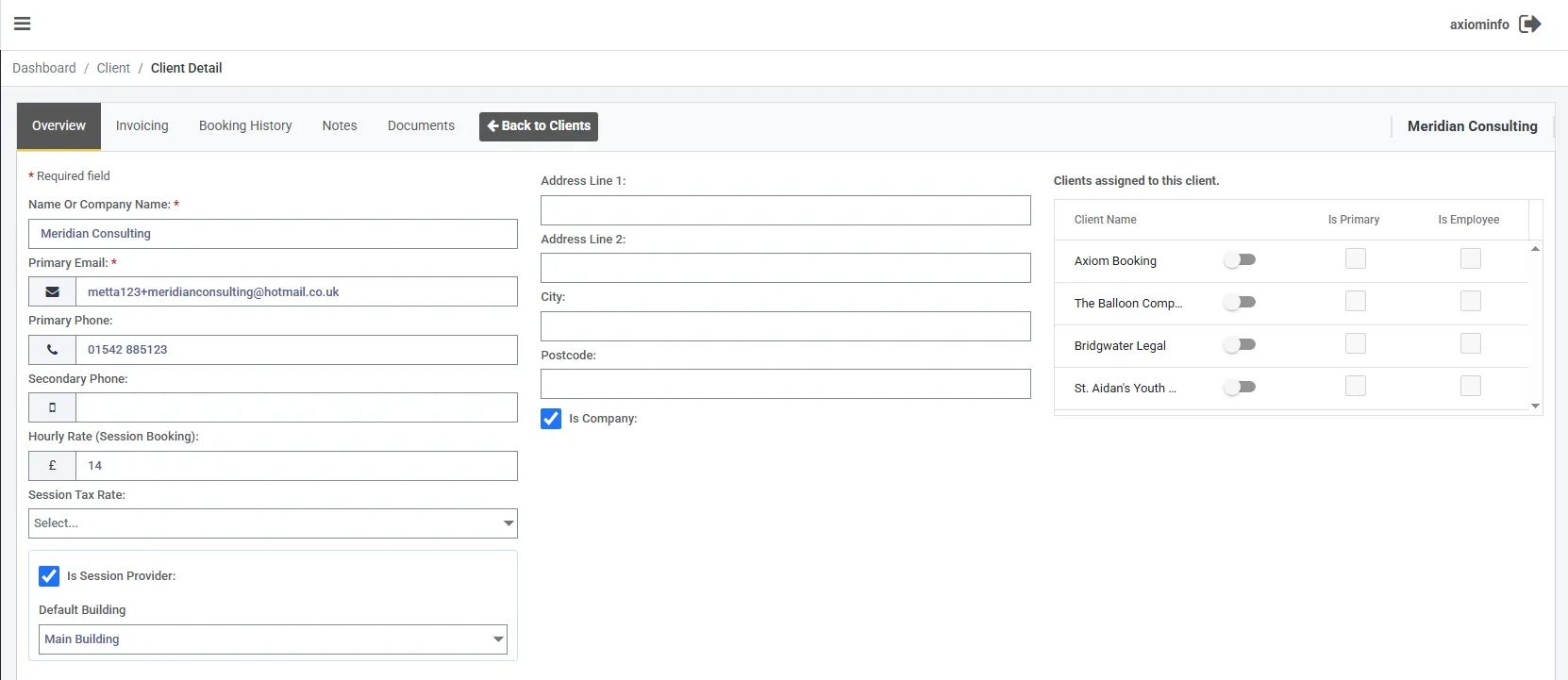Check Is Employee for The Balloon Comp...
Viewport: 1568px width, 680px height.
(1471, 301)
